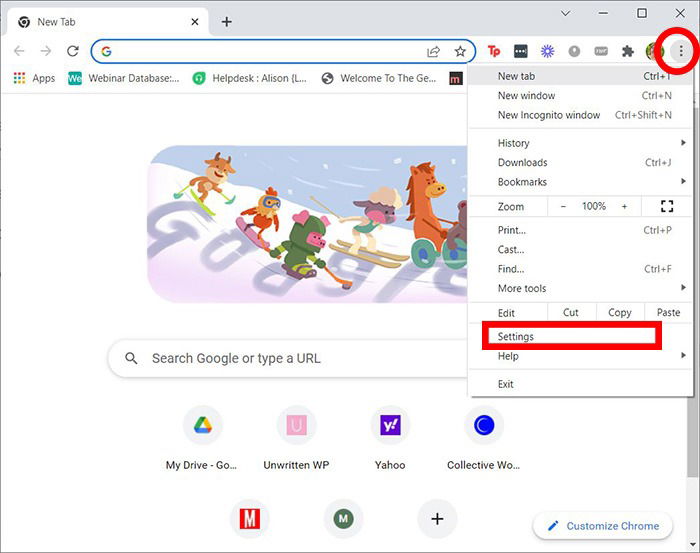700x553 pixels.
Task: Open Settings from the menu
Action: pos(580,337)
